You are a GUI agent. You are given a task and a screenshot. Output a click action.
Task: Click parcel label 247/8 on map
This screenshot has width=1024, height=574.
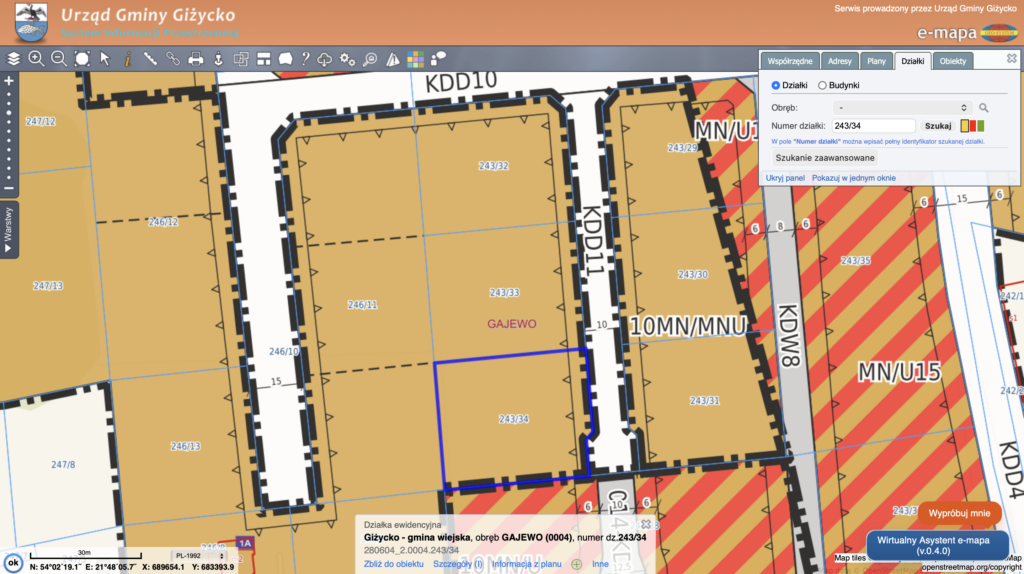point(63,465)
